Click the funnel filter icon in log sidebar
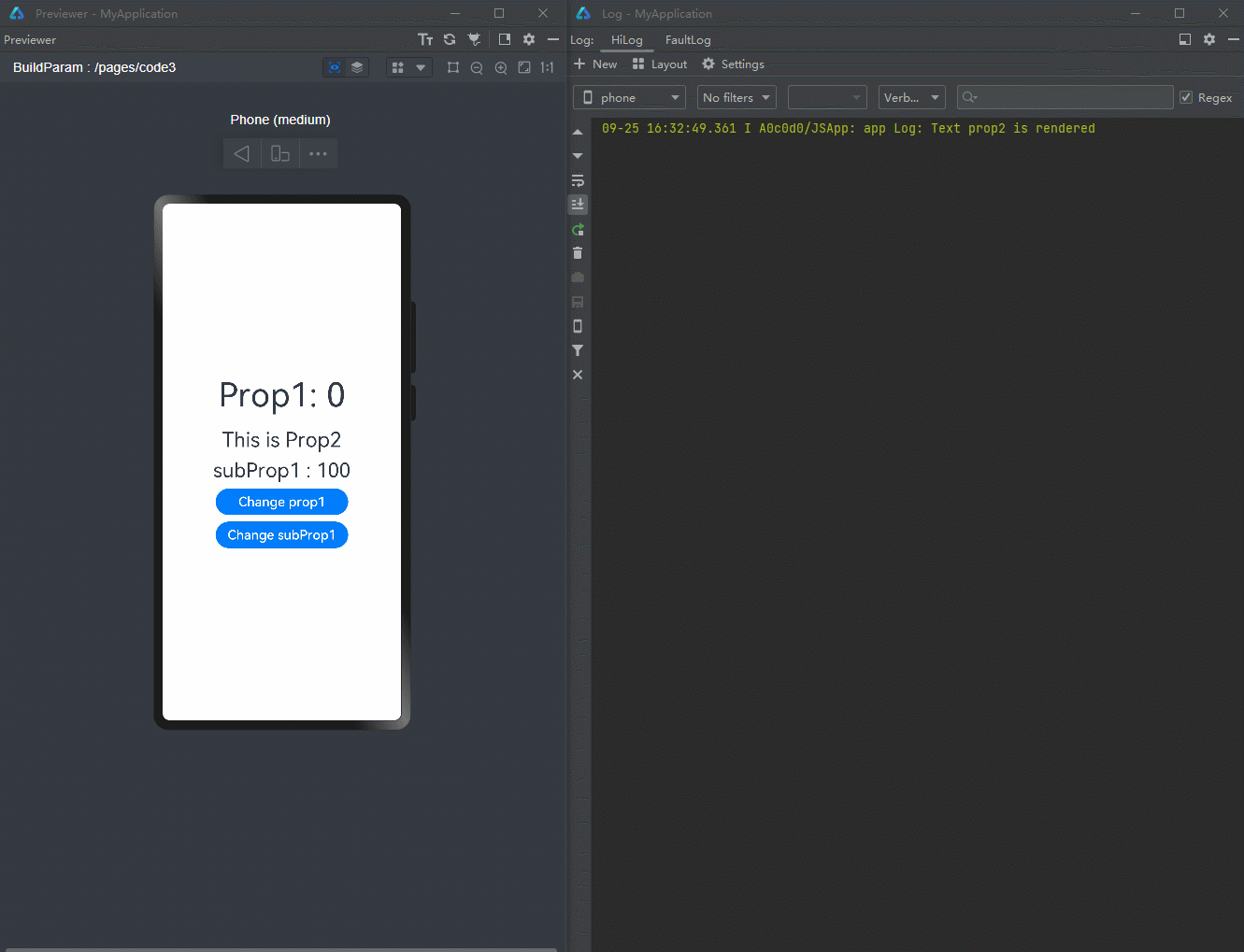Viewport: 1244px width, 952px height. point(578,350)
